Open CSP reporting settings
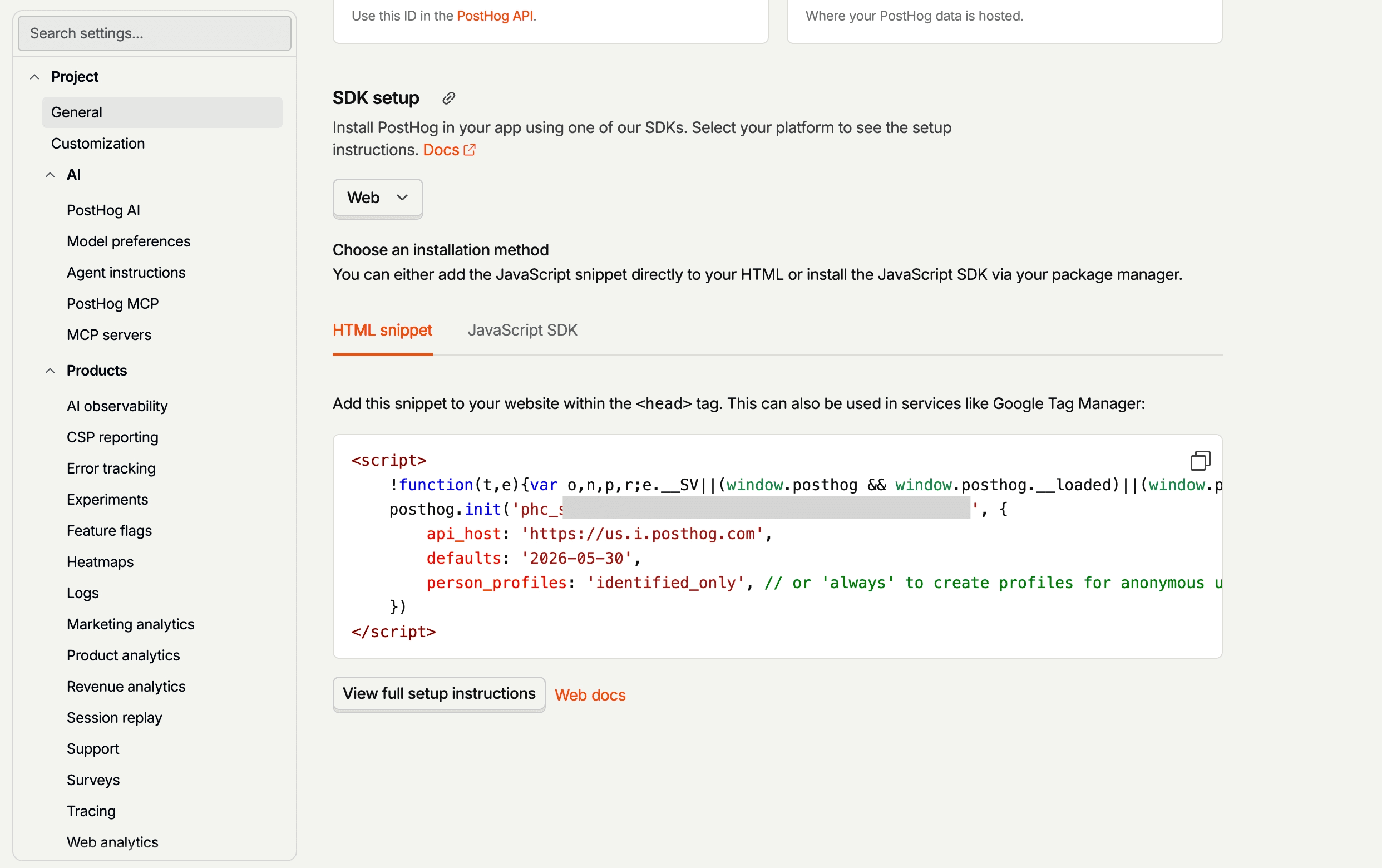 pyautogui.click(x=170, y=437)
